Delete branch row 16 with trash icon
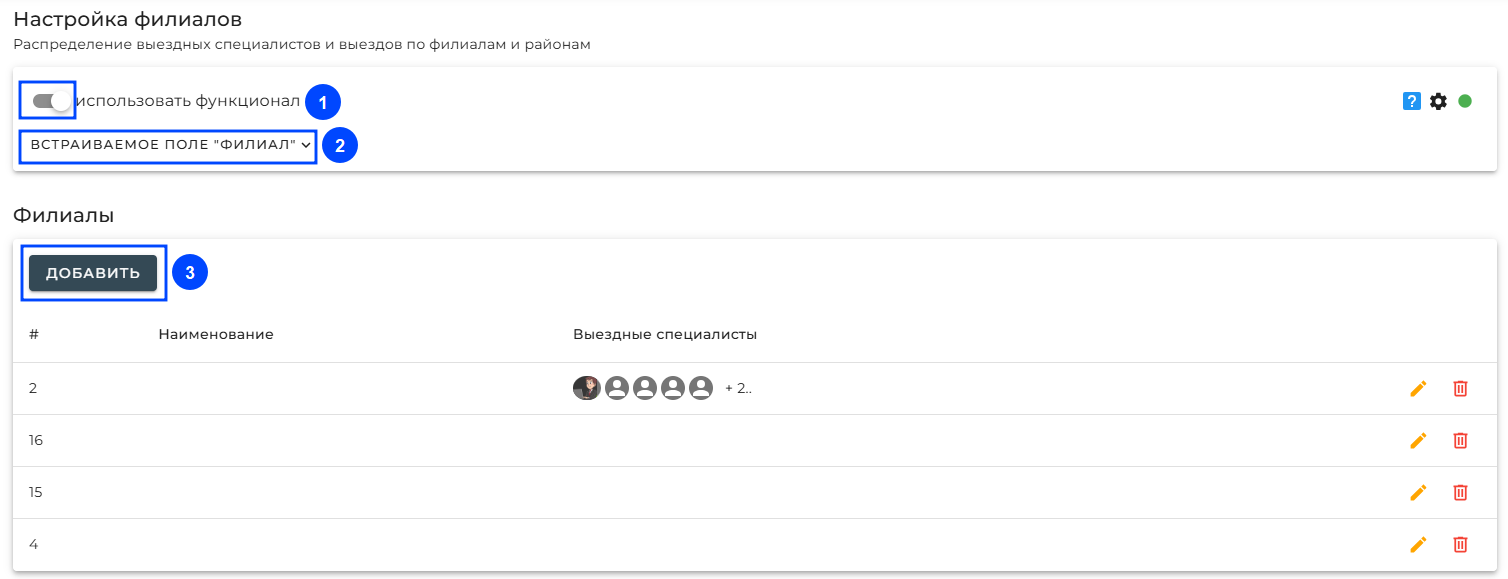 [x=1460, y=440]
